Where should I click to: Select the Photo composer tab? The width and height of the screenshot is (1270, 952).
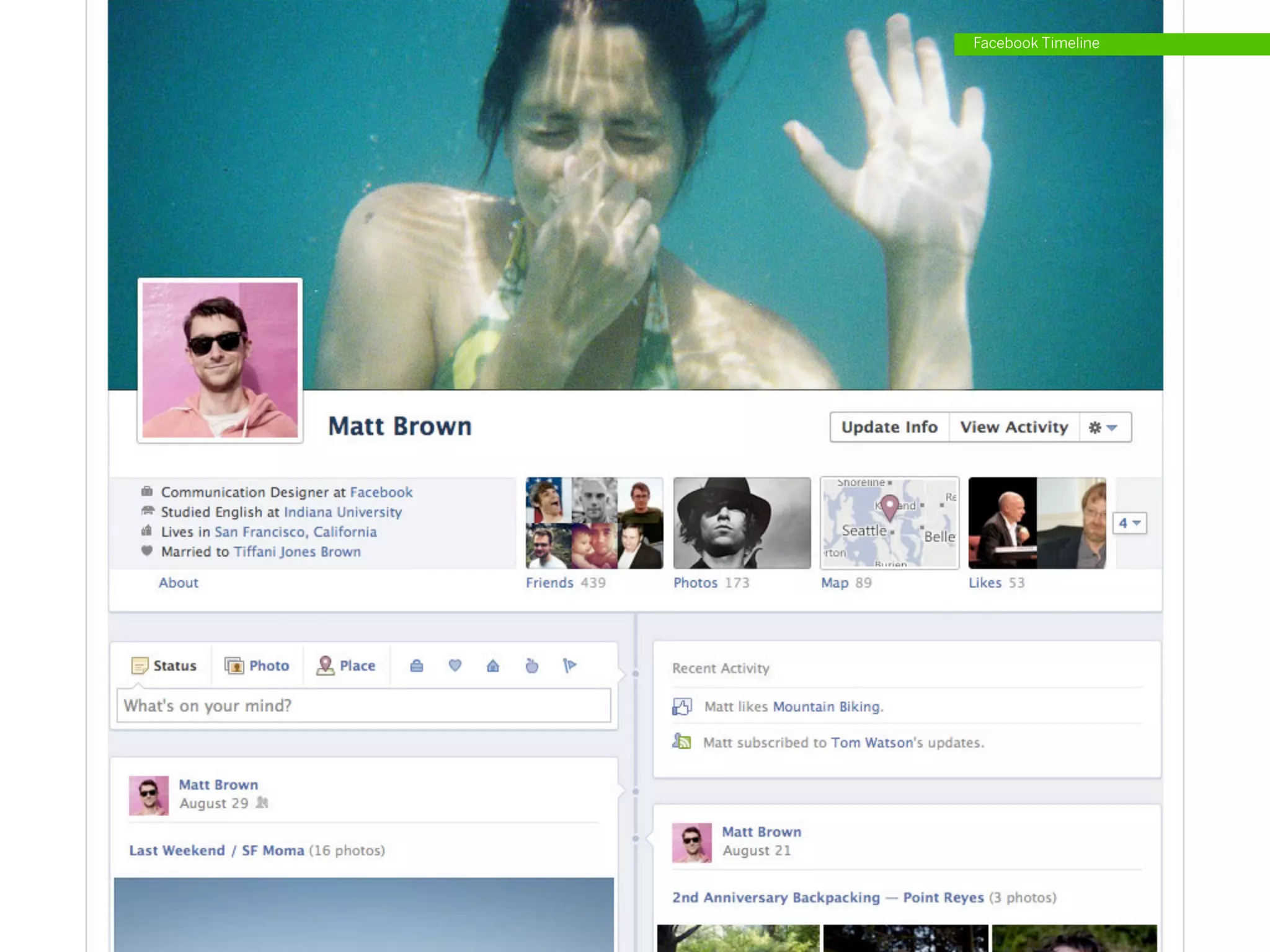(x=257, y=666)
